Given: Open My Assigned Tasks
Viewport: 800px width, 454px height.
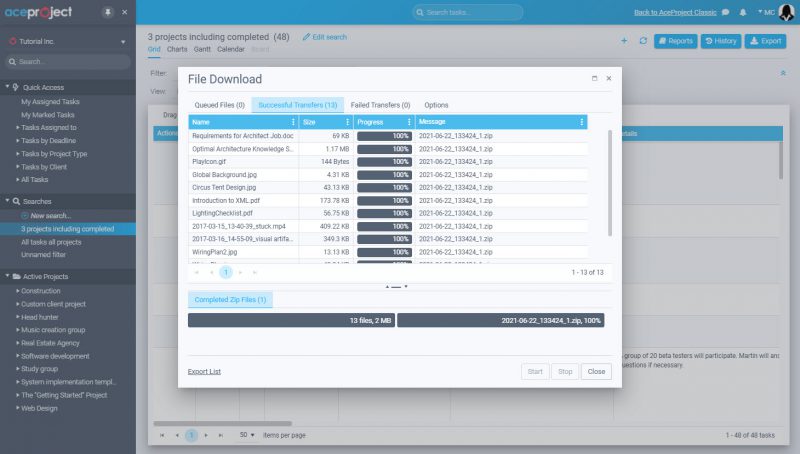Looking at the screenshot, I should [x=50, y=102].
